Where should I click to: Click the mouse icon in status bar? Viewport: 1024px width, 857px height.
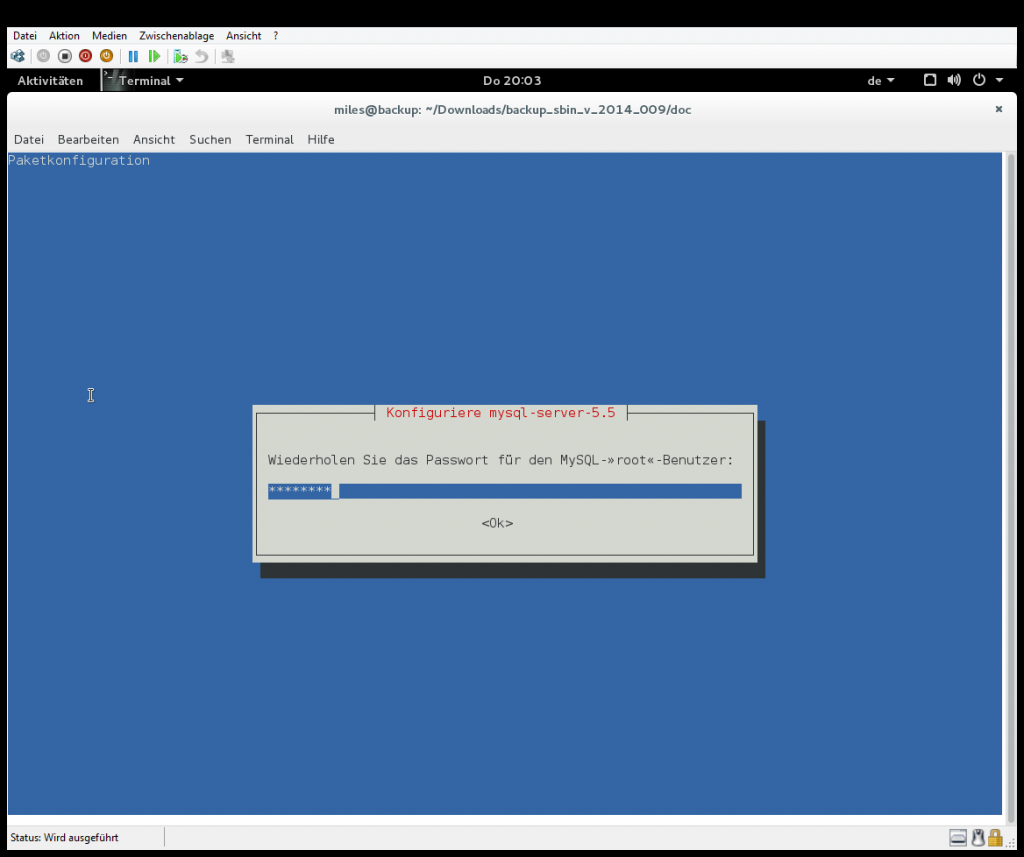pos(978,837)
